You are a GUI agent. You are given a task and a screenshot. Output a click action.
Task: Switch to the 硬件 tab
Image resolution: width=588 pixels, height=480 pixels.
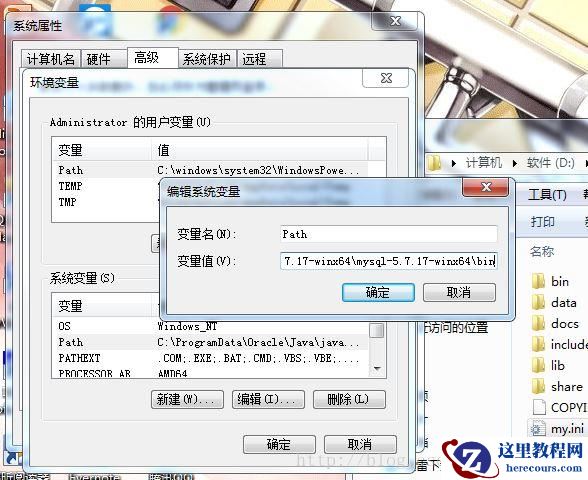[104, 59]
